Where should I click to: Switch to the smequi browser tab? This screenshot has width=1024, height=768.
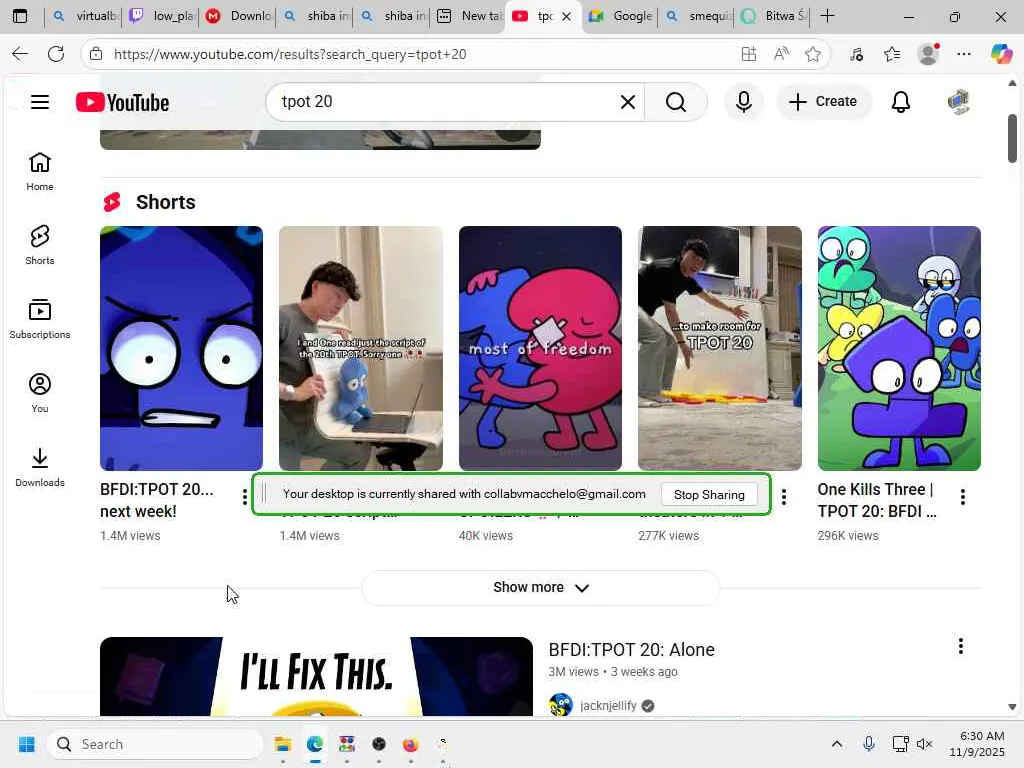(698, 16)
